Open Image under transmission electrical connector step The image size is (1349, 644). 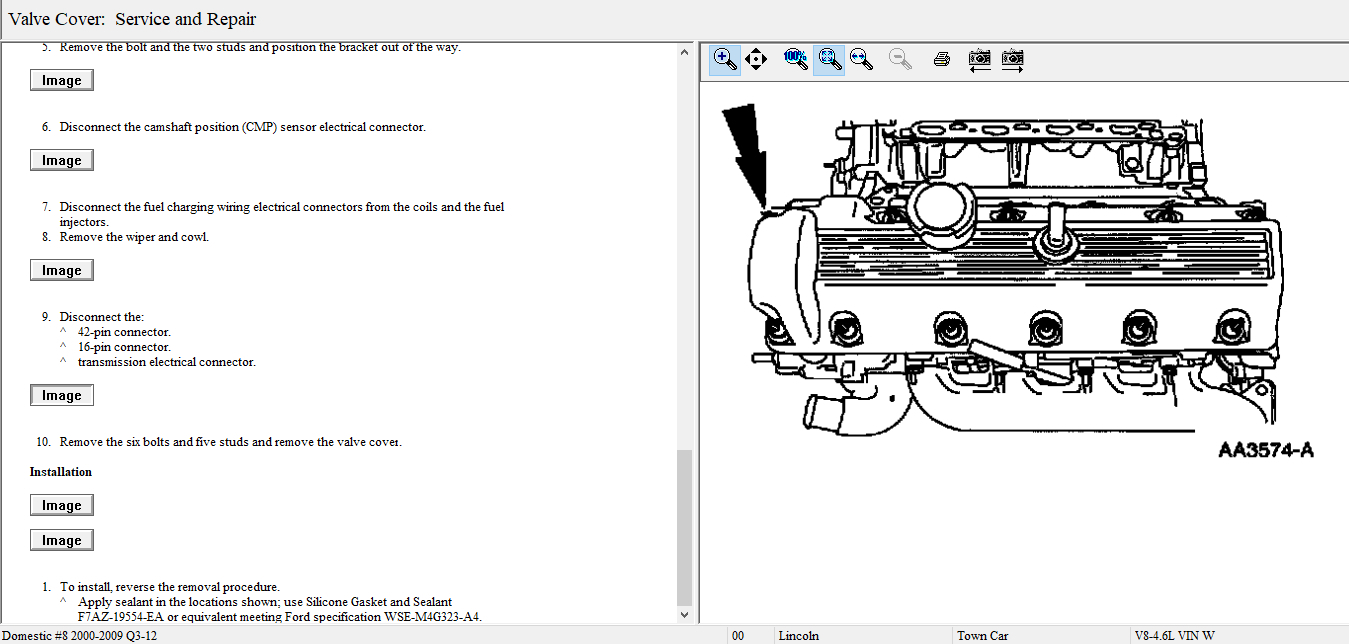click(x=62, y=396)
